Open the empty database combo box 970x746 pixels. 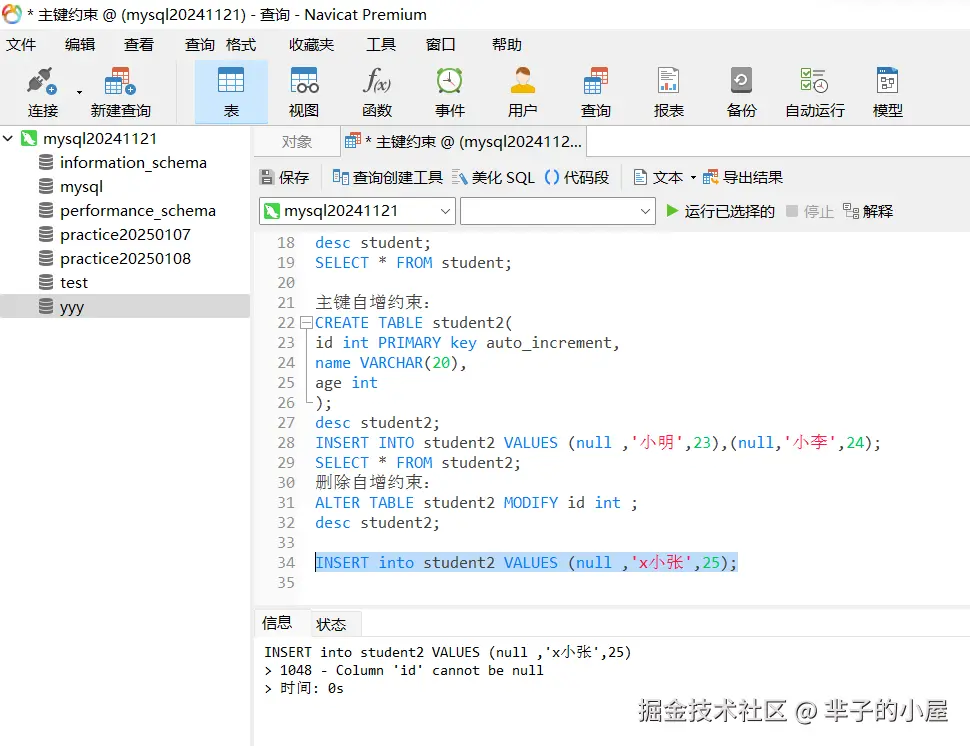pos(557,211)
